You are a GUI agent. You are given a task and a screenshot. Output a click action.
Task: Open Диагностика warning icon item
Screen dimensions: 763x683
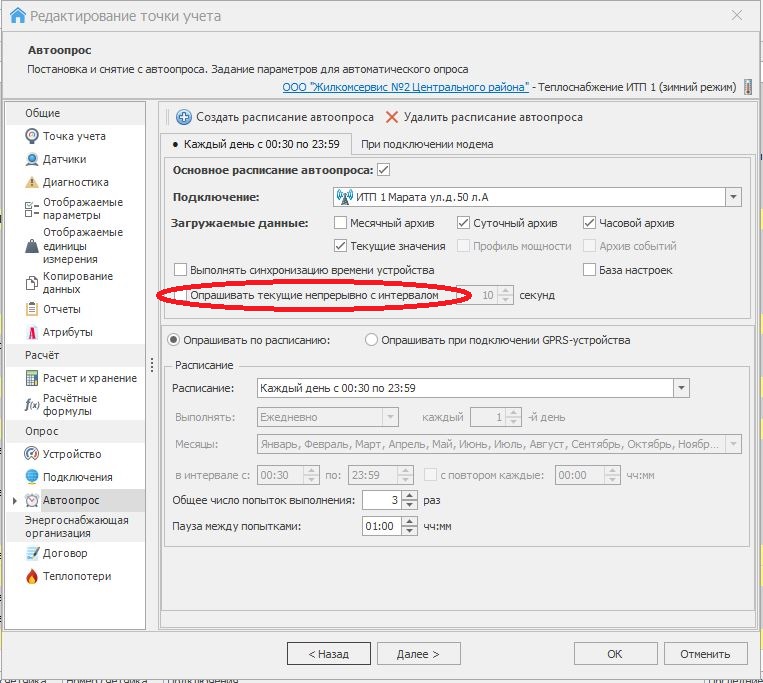[32, 182]
